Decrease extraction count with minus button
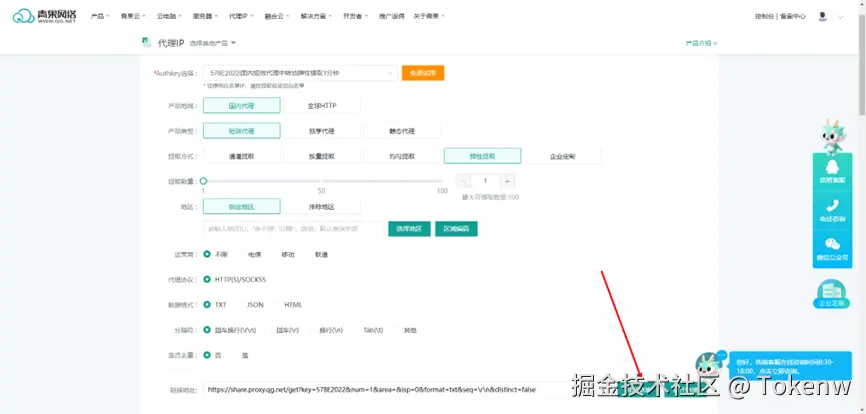This screenshot has width=866, height=414. tap(463, 181)
